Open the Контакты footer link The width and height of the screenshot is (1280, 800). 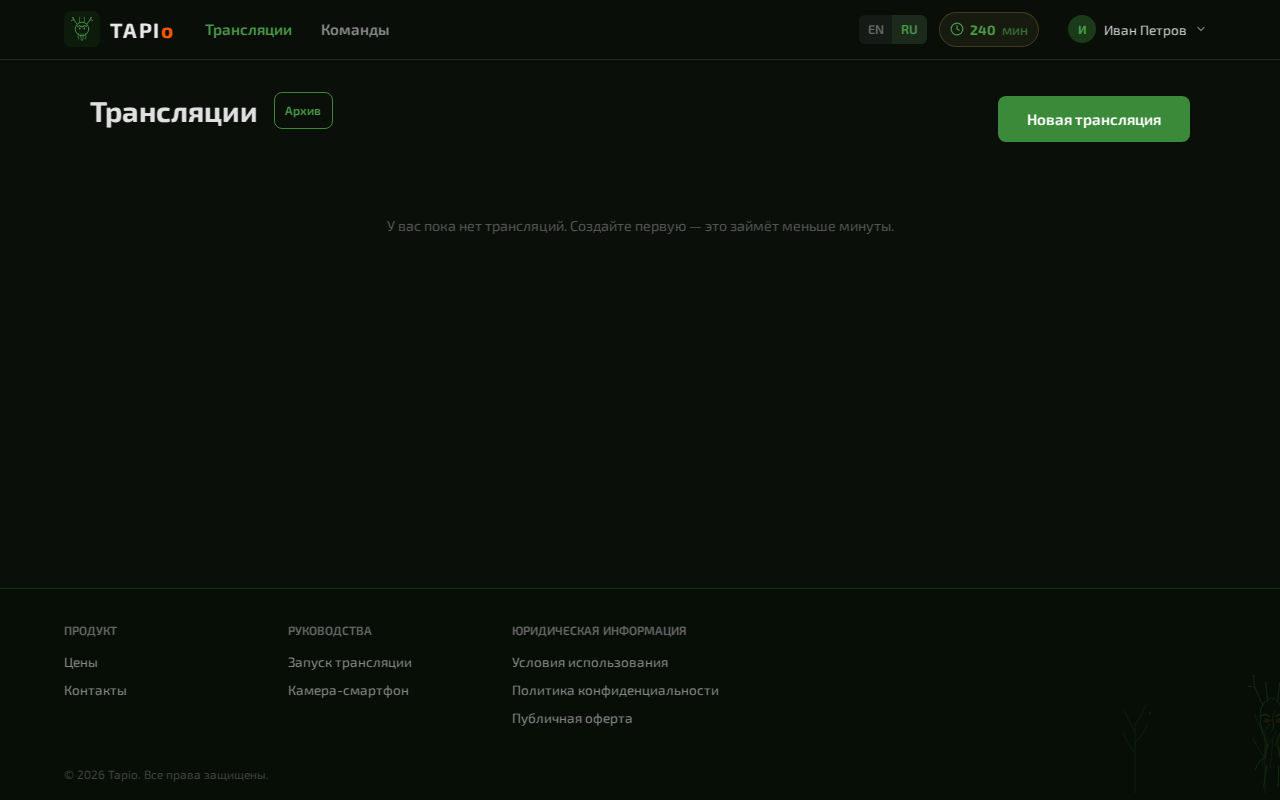95,690
